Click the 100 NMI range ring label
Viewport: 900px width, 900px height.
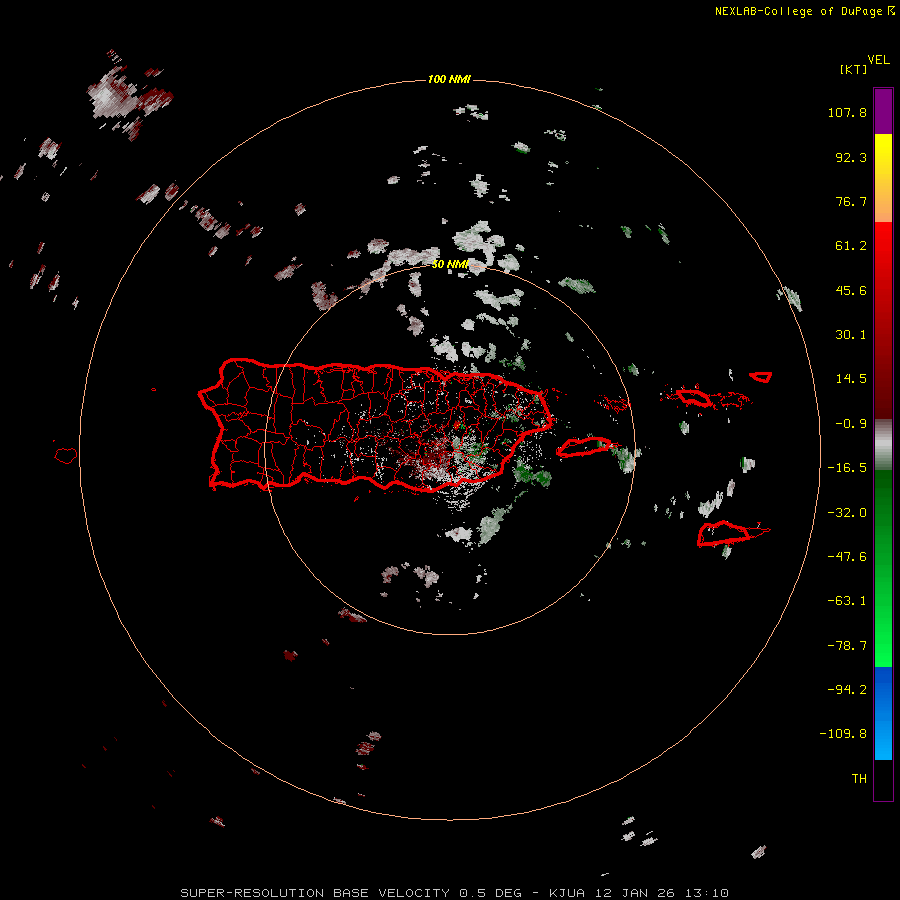[449, 79]
